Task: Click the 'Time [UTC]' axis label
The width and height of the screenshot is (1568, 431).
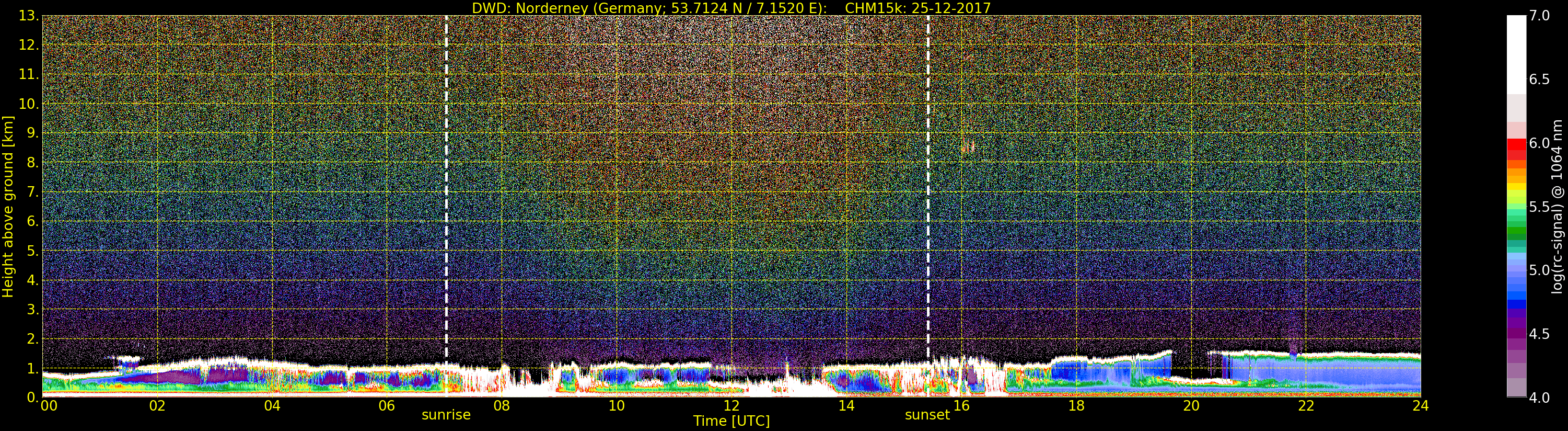Action: (731, 421)
